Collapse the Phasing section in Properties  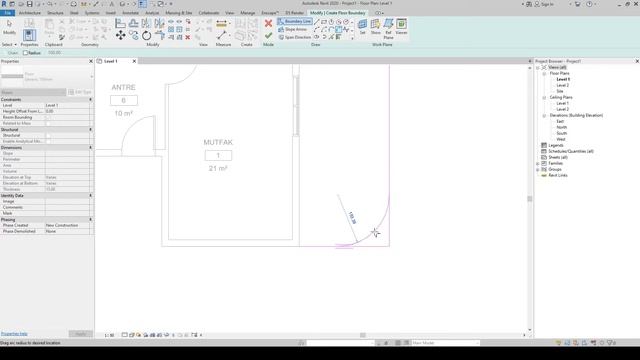(91, 220)
